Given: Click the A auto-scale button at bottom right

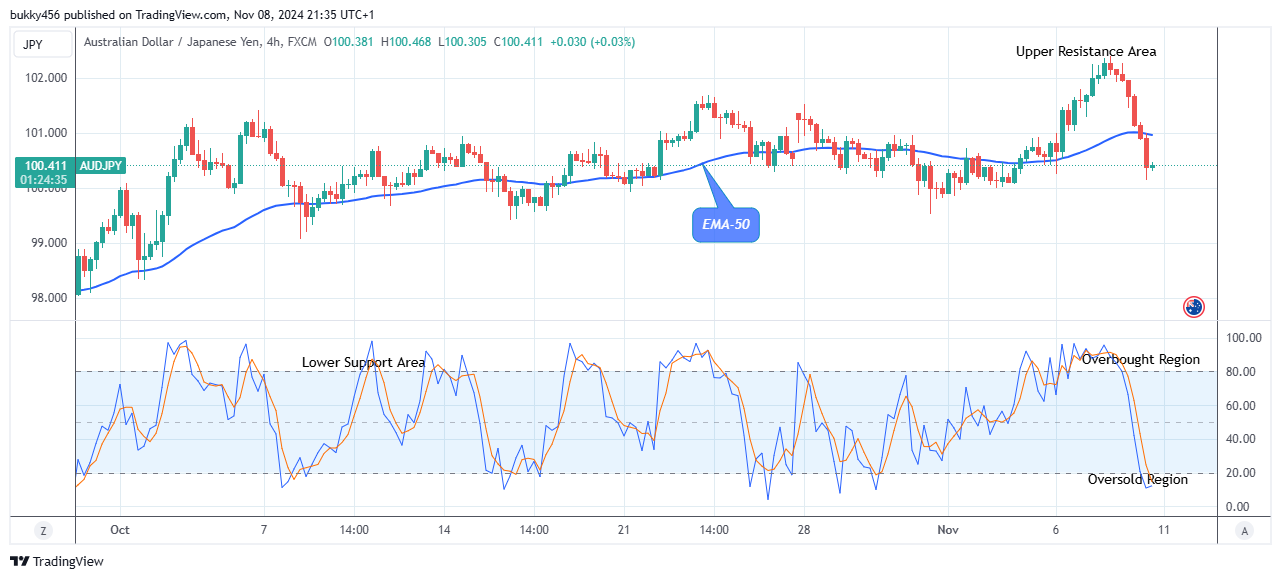Looking at the screenshot, I should tap(1243, 531).
